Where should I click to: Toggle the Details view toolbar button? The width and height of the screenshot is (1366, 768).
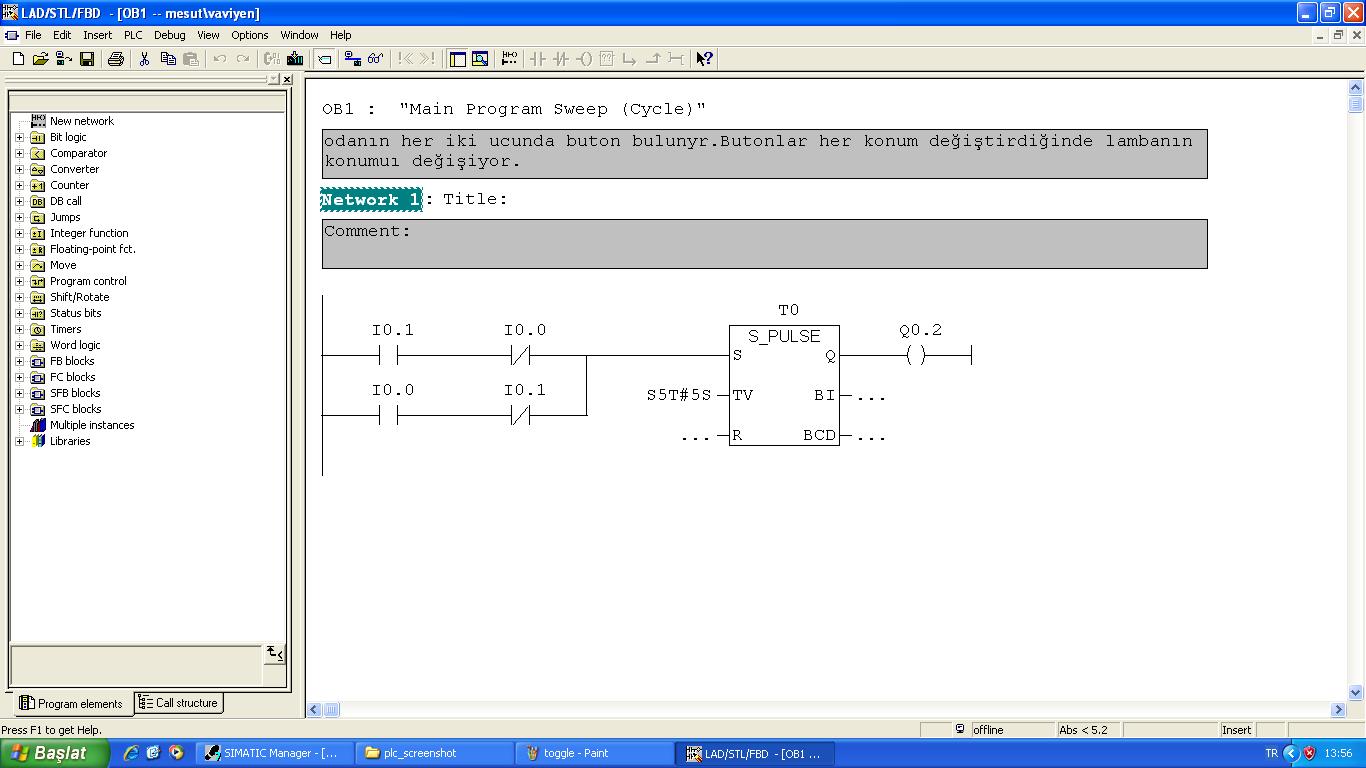pyautogui.click(x=480, y=59)
